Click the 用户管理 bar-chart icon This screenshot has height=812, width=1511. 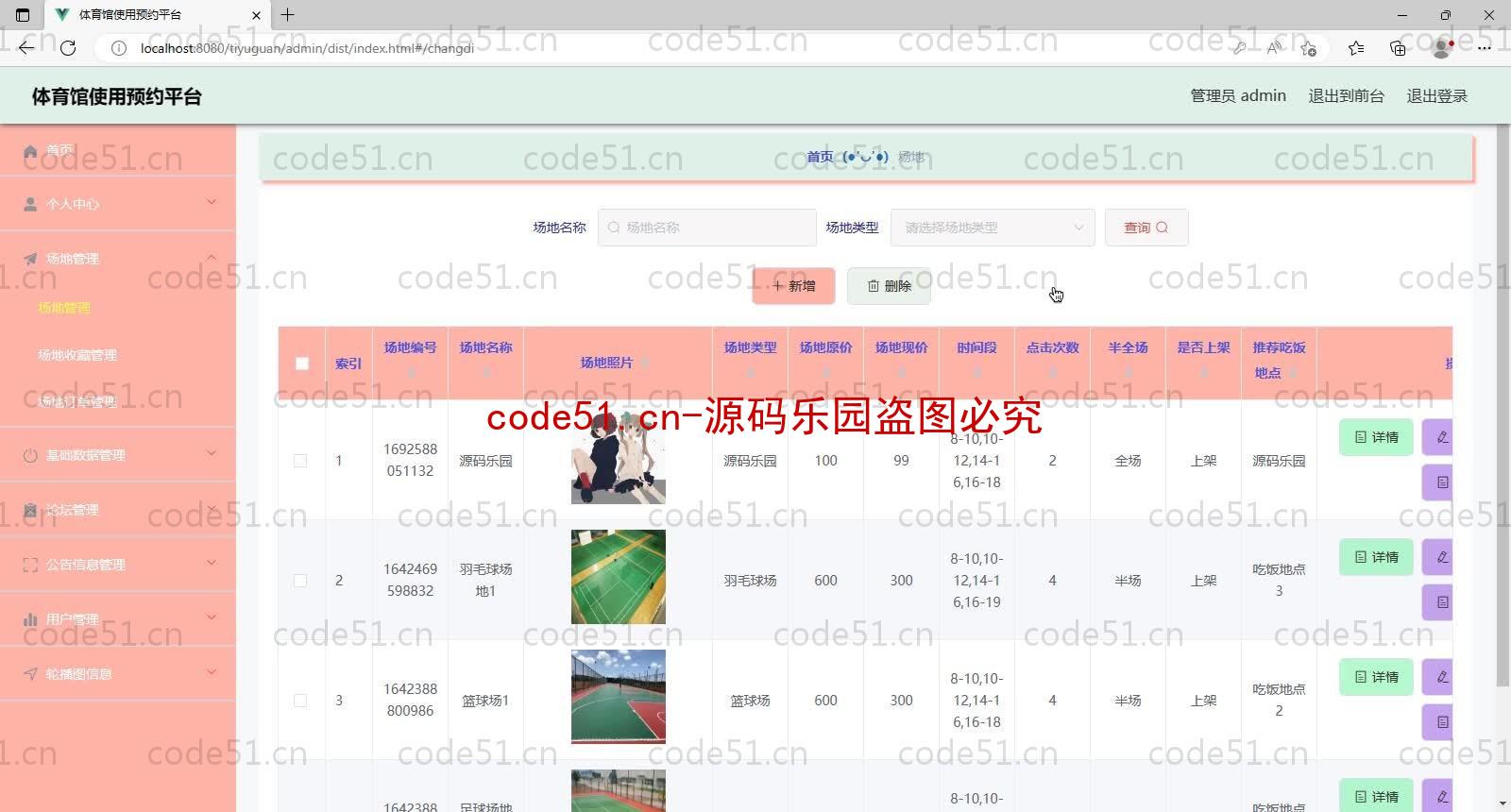click(x=30, y=619)
